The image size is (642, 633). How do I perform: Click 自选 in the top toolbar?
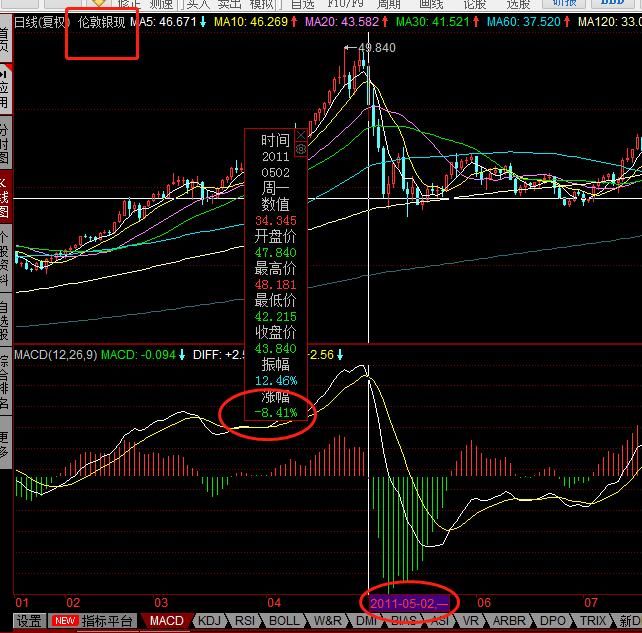click(303, 4)
